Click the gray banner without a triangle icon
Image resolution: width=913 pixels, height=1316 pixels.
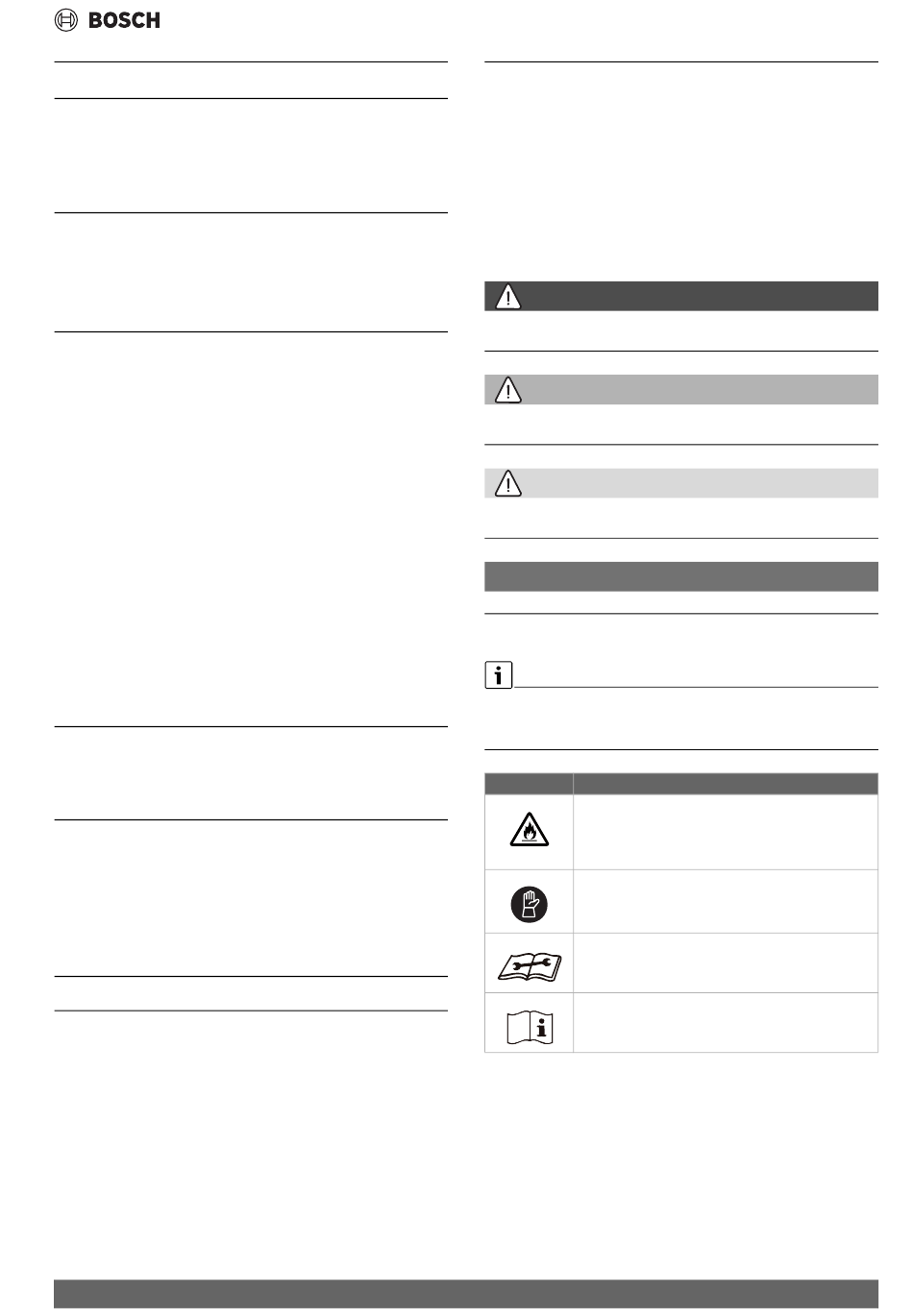tap(681, 576)
